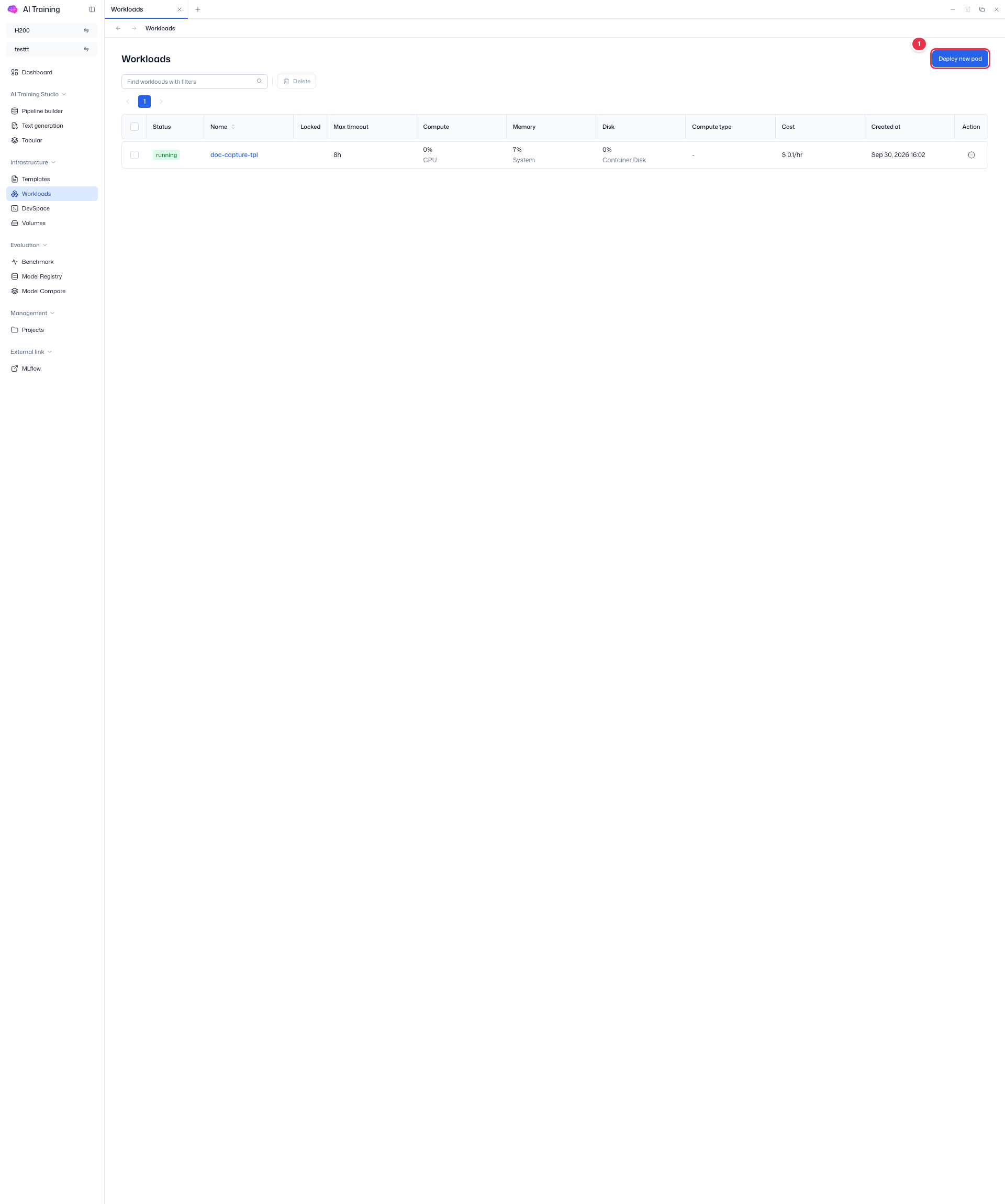Collapse AI Training Studio section
The width and height of the screenshot is (1005, 1204).
coord(38,94)
